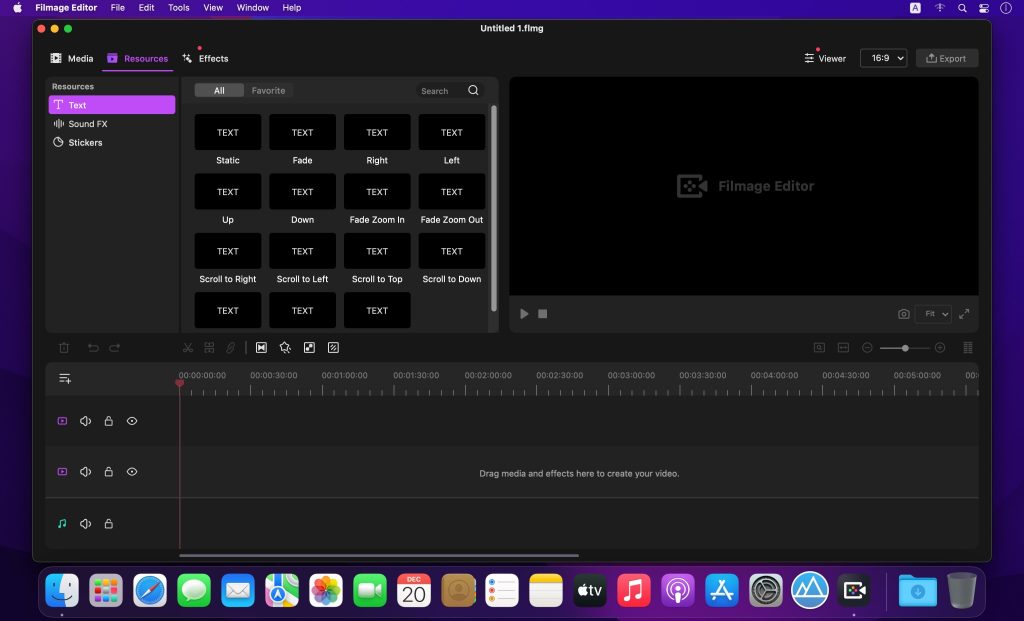The image size is (1024, 621).
Task: Open the Fit zoom dropdown below the preview
Action: (x=933, y=313)
